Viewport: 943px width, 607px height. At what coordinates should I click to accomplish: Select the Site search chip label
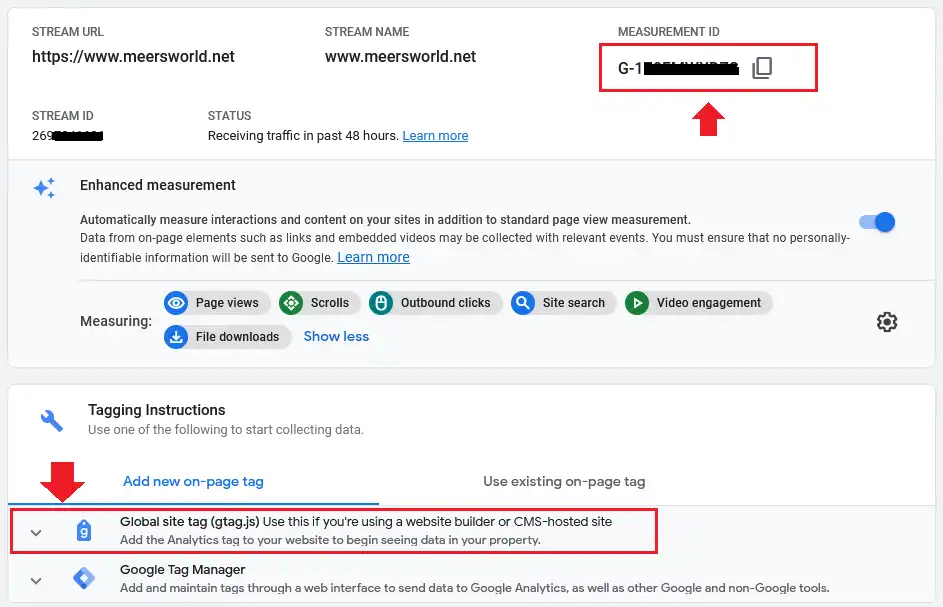click(x=574, y=303)
